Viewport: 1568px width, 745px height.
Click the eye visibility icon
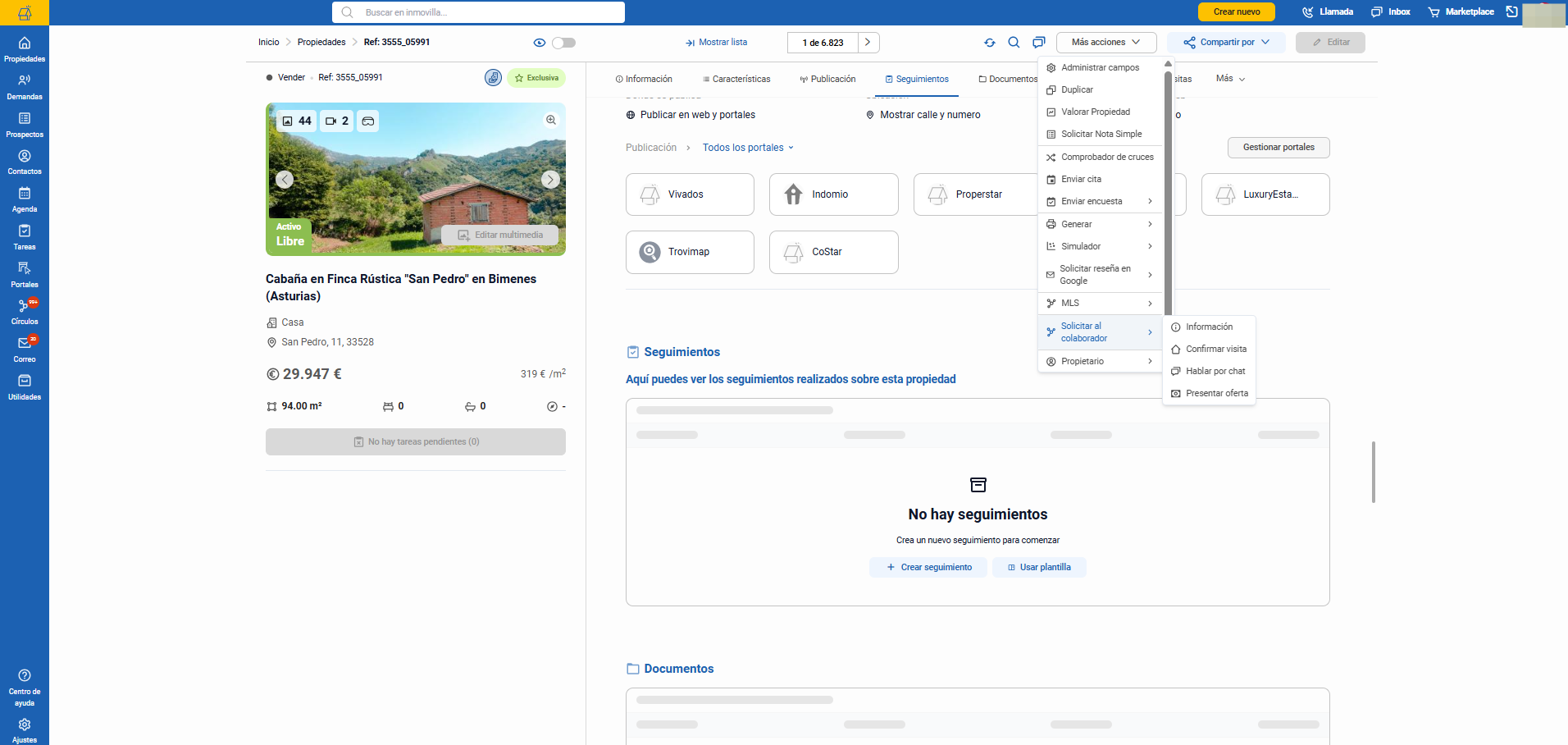click(x=539, y=43)
